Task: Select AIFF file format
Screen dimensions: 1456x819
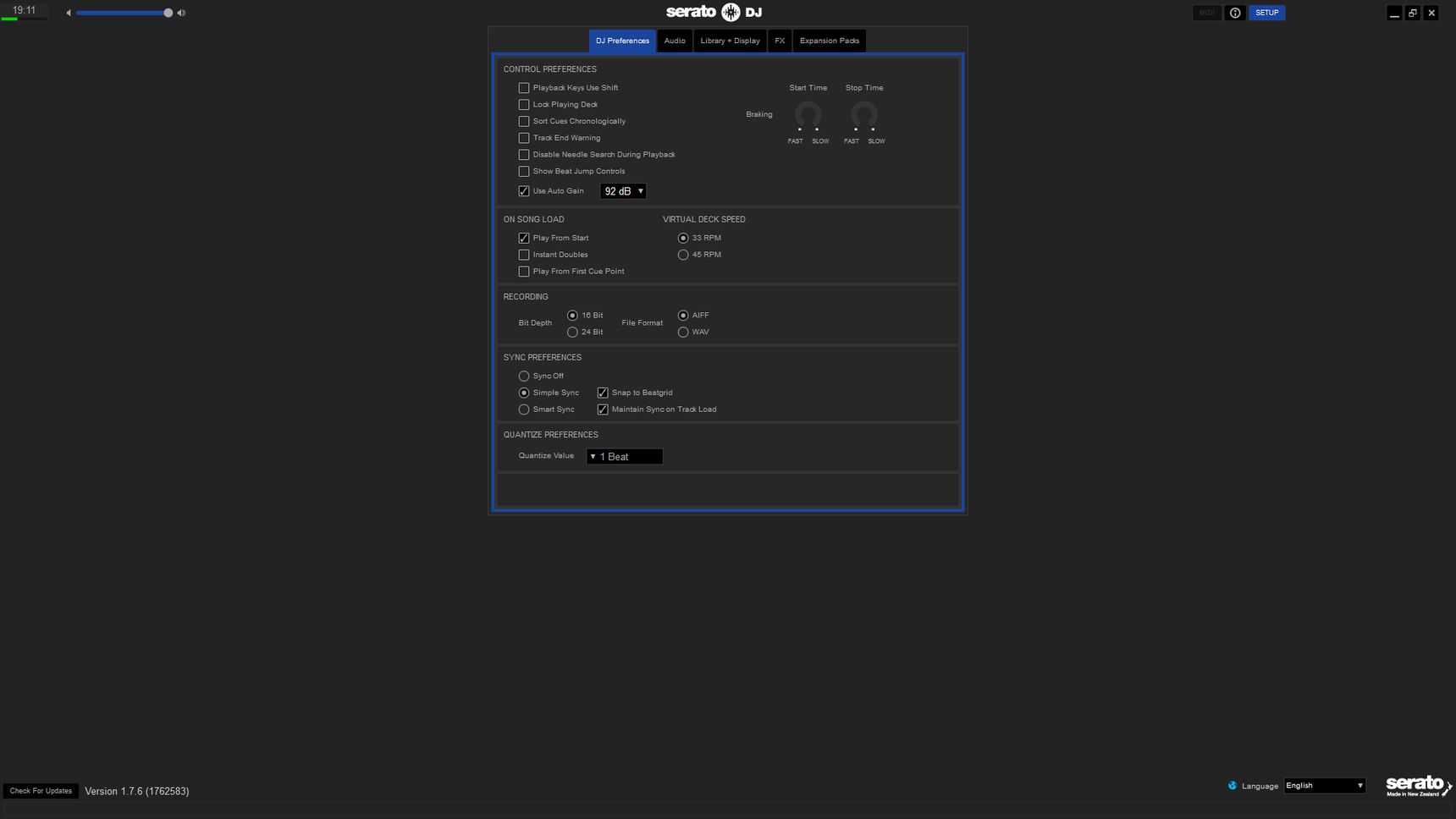Action: 683,316
